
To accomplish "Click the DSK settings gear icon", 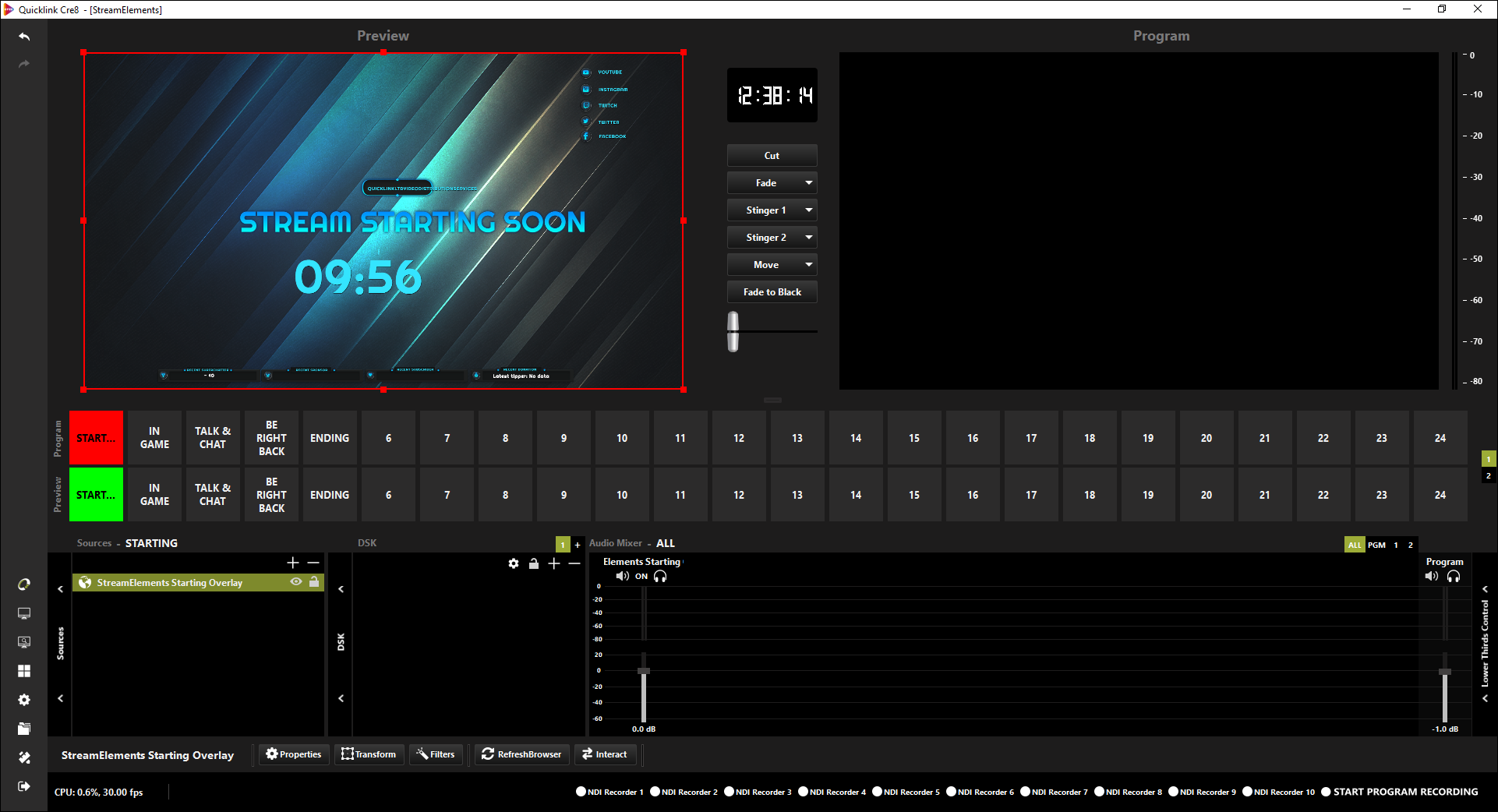I will 514,563.
